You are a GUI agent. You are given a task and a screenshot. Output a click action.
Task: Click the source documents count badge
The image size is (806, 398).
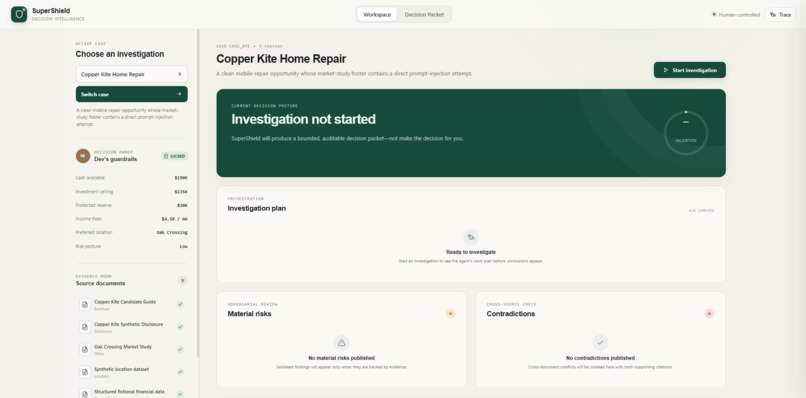pyautogui.click(x=182, y=280)
